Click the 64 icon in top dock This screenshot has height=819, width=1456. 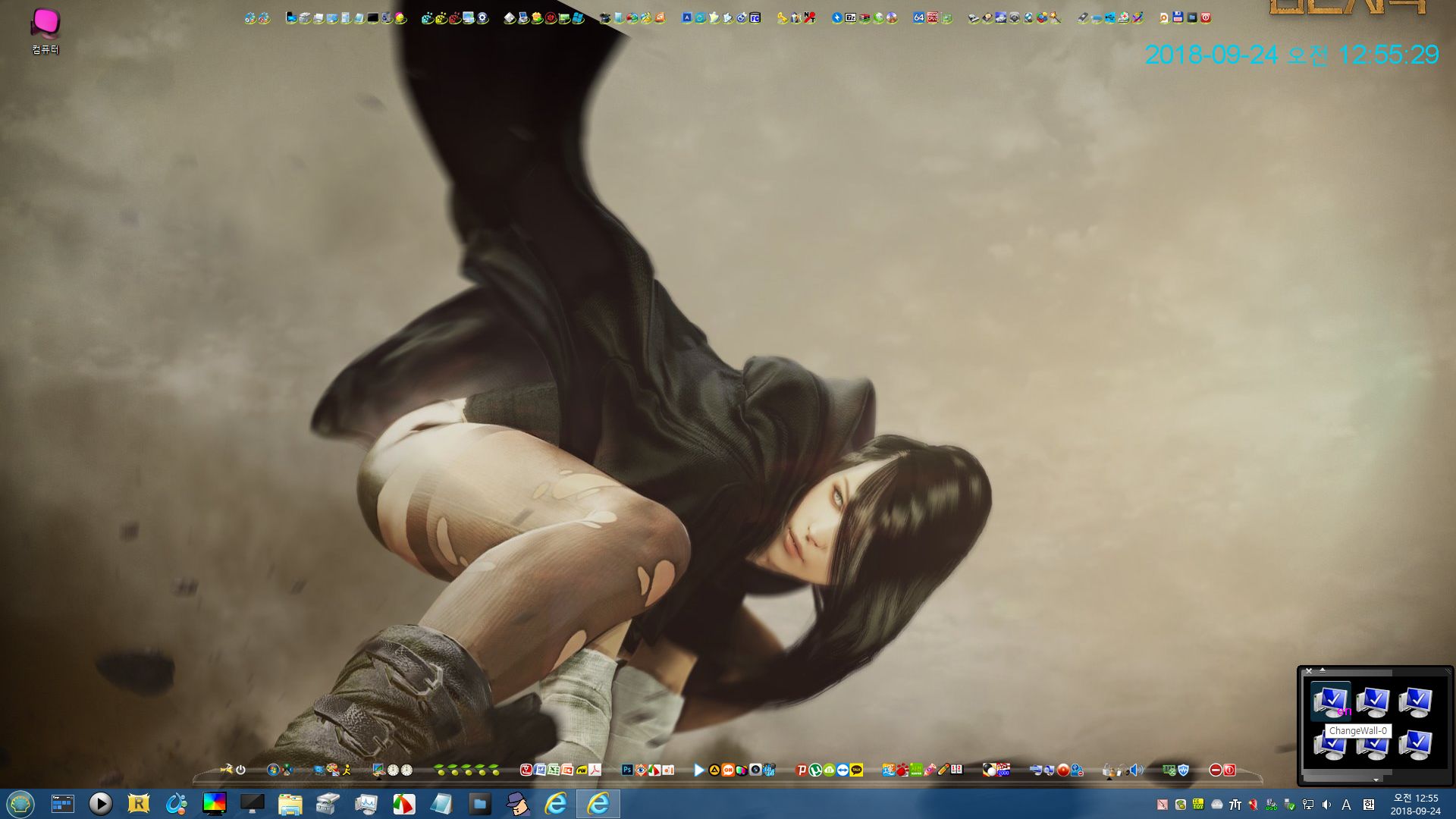(918, 17)
